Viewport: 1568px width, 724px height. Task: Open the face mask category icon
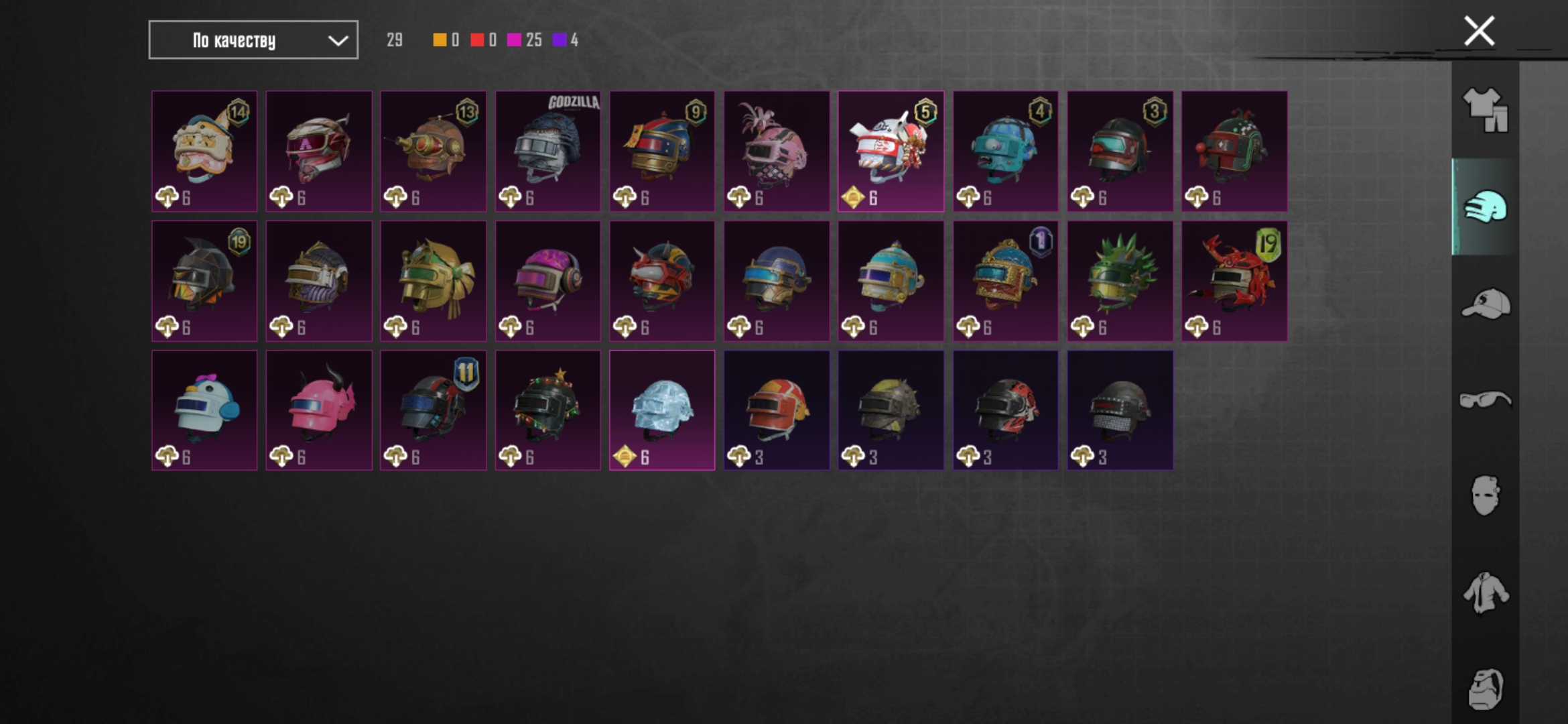point(1485,496)
